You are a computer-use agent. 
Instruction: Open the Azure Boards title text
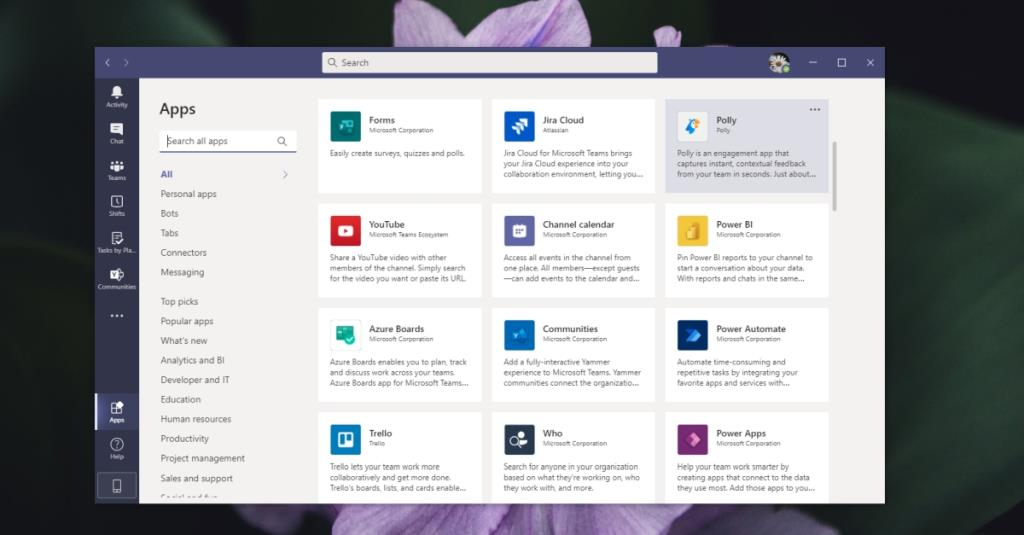coord(396,329)
